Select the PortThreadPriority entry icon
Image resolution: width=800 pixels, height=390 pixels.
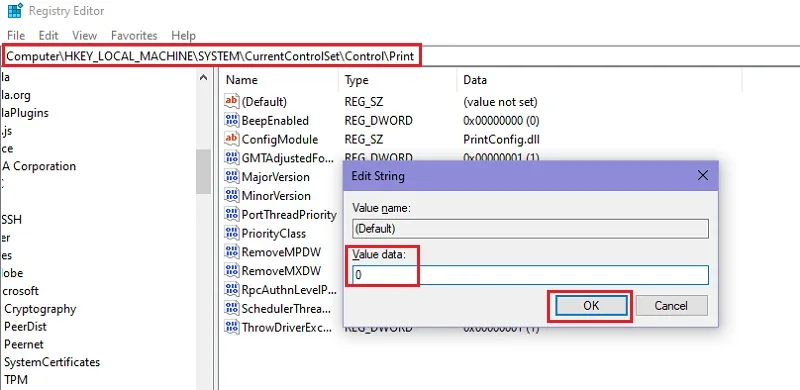(x=232, y=214)
